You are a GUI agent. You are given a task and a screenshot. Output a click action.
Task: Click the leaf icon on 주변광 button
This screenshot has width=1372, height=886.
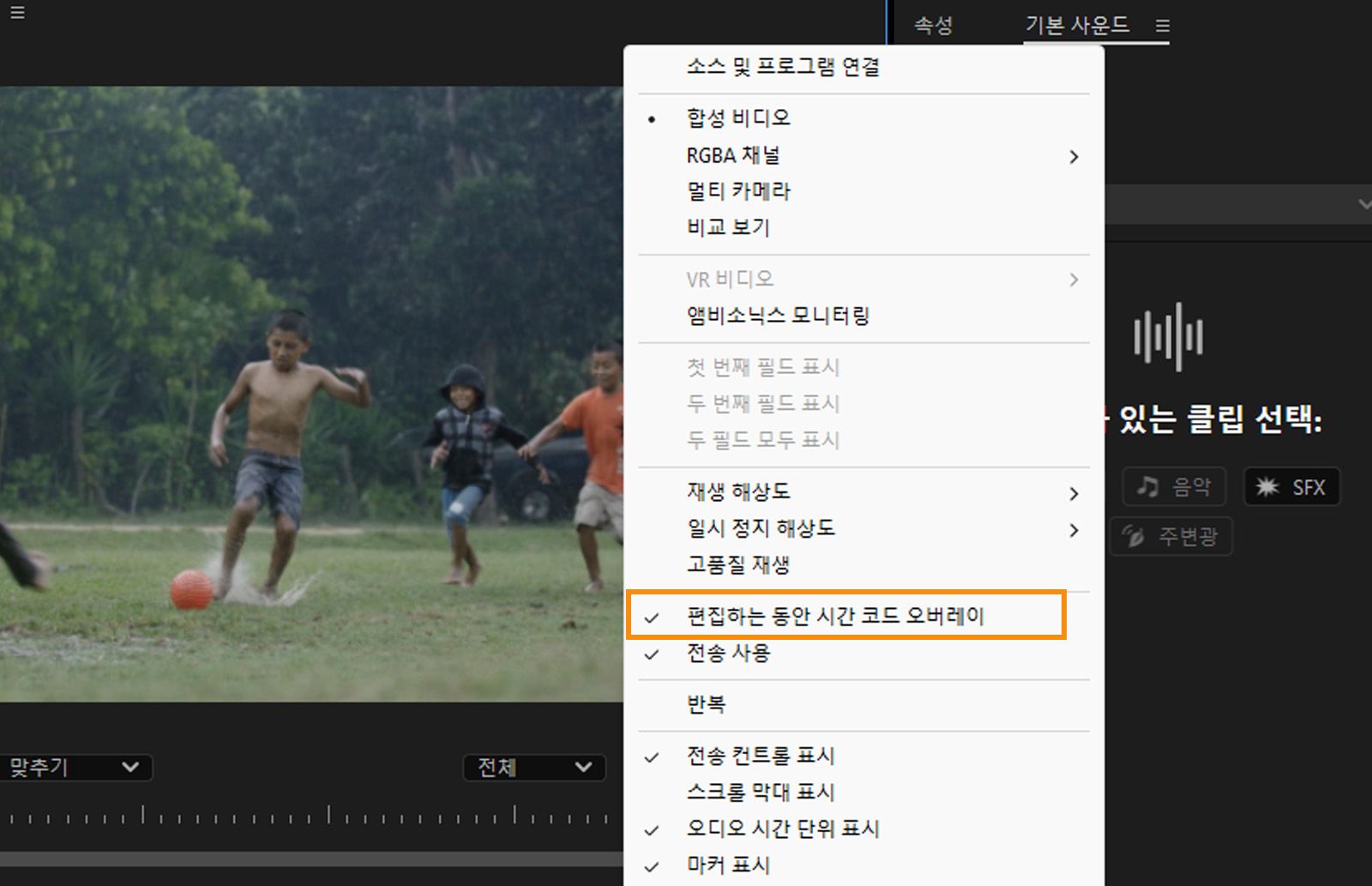tap(1135, 537)
